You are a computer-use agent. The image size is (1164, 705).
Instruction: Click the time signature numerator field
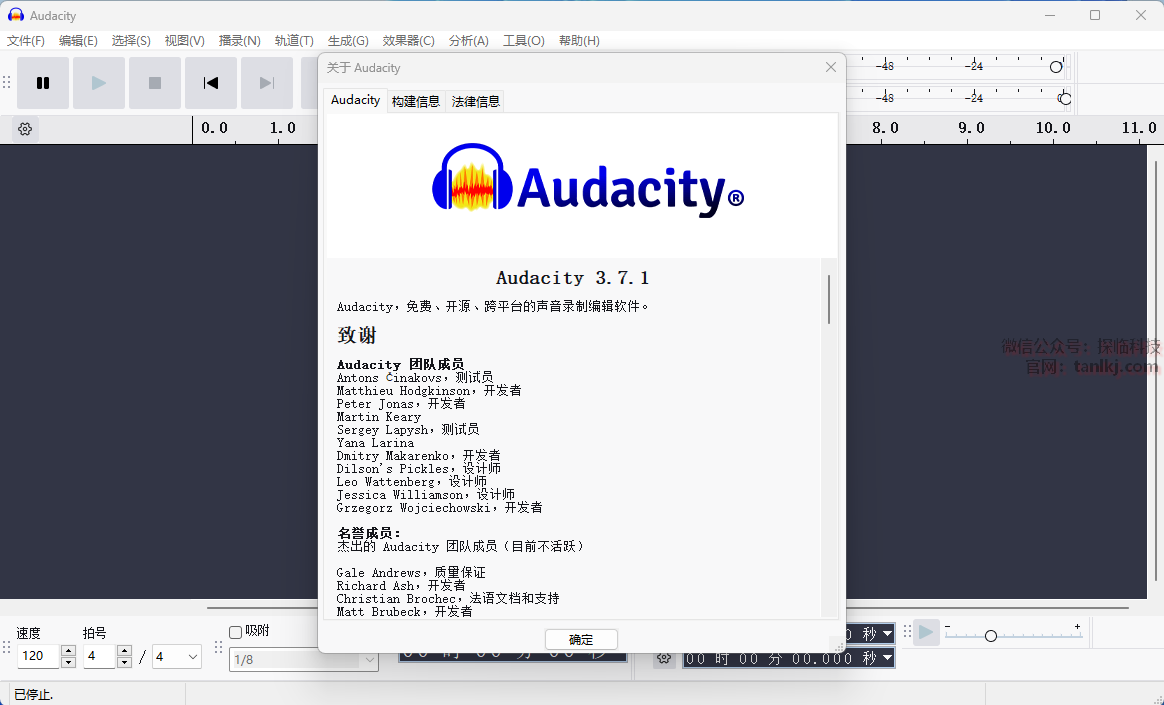pyautogui.click(x=100, y=656)
